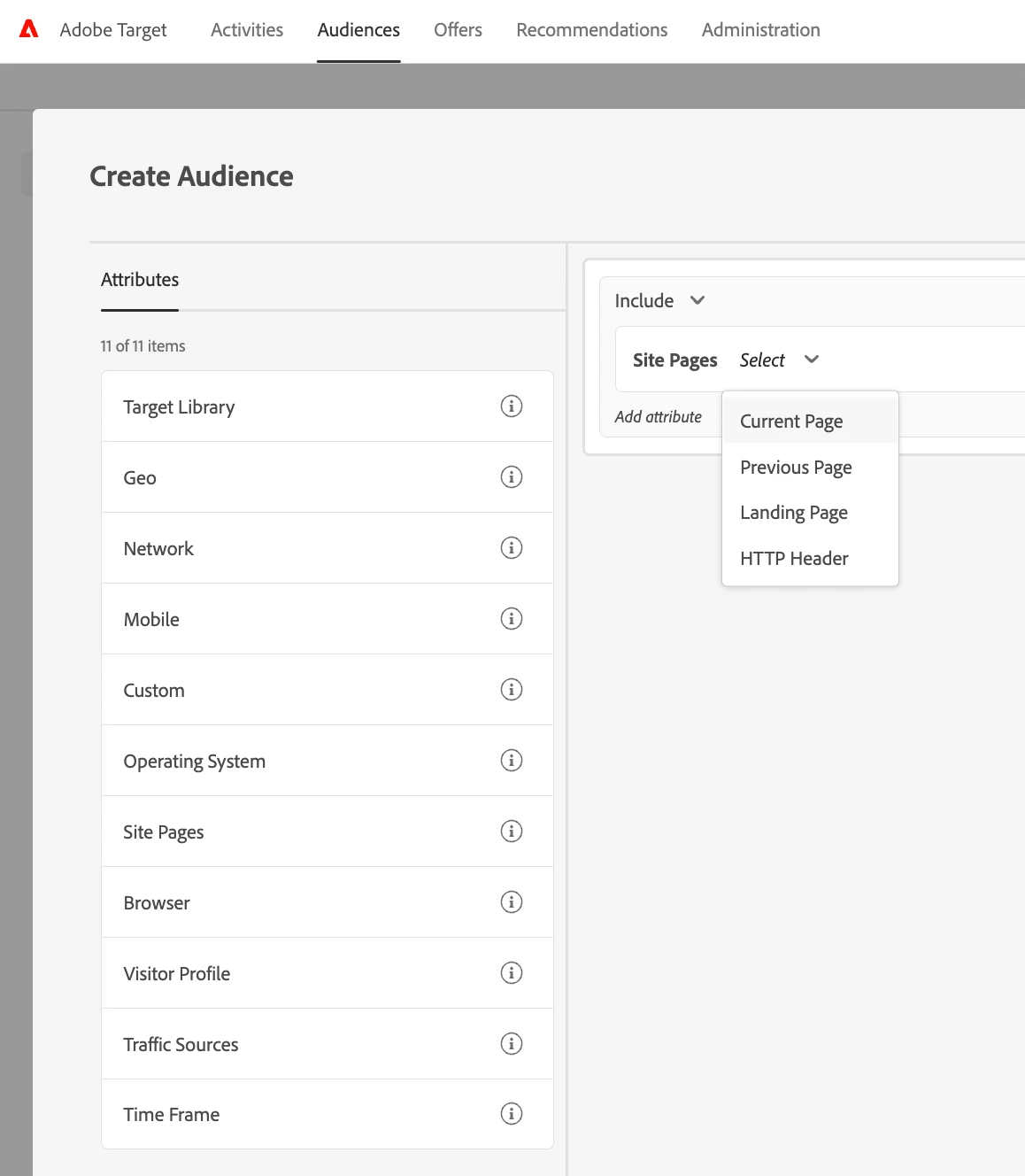Viewport: 1025px width, 1176px height.
Task: Open the Site Pages Select dropdown
Action: click(x=779, y=360)
